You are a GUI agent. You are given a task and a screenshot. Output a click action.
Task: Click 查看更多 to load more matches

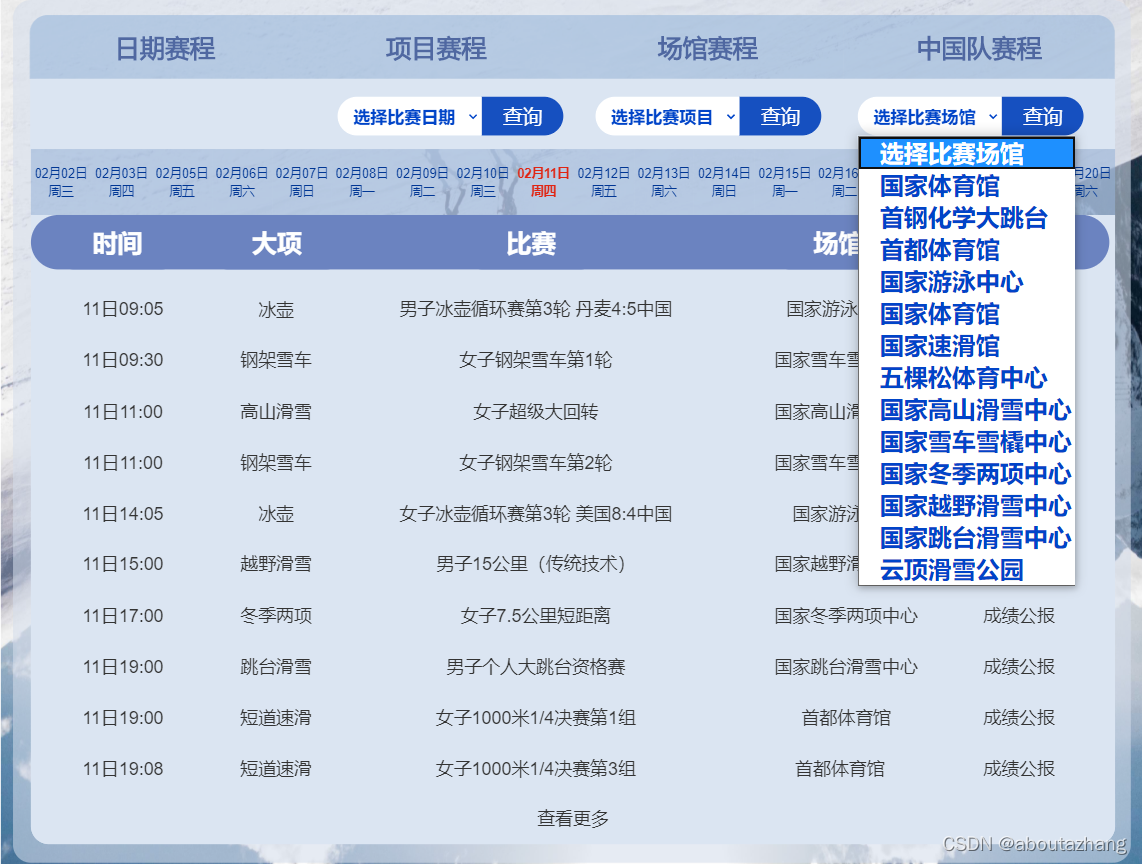575,818
